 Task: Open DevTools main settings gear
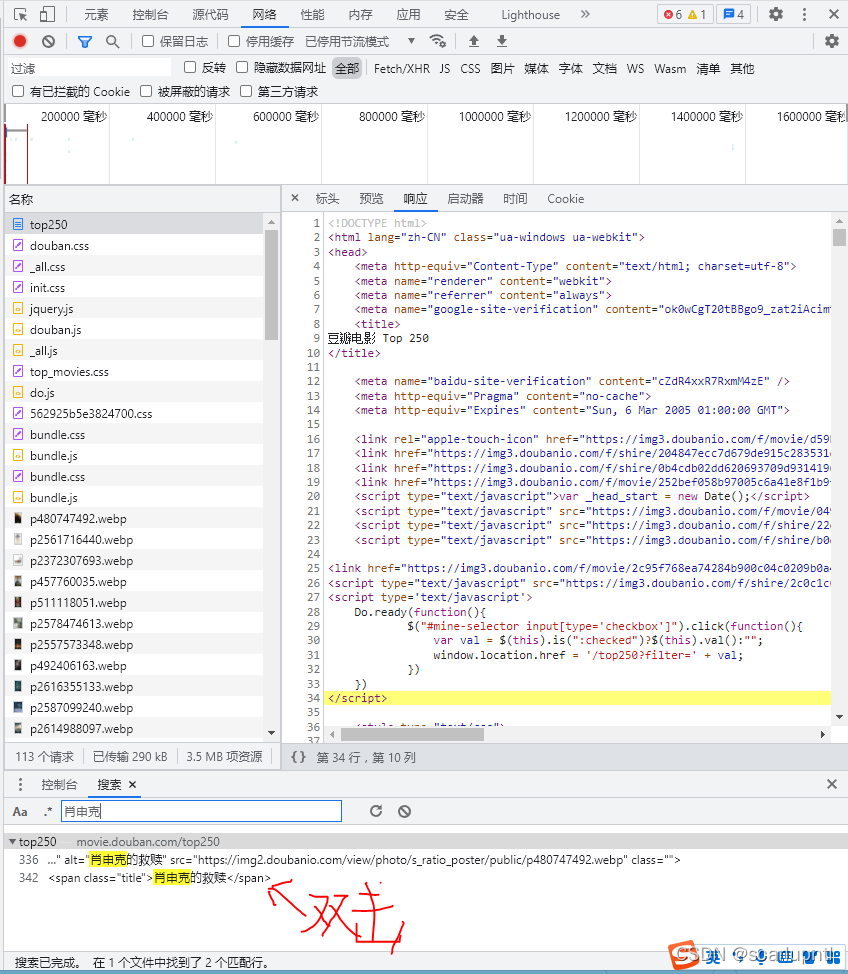[x=776, y=14]
